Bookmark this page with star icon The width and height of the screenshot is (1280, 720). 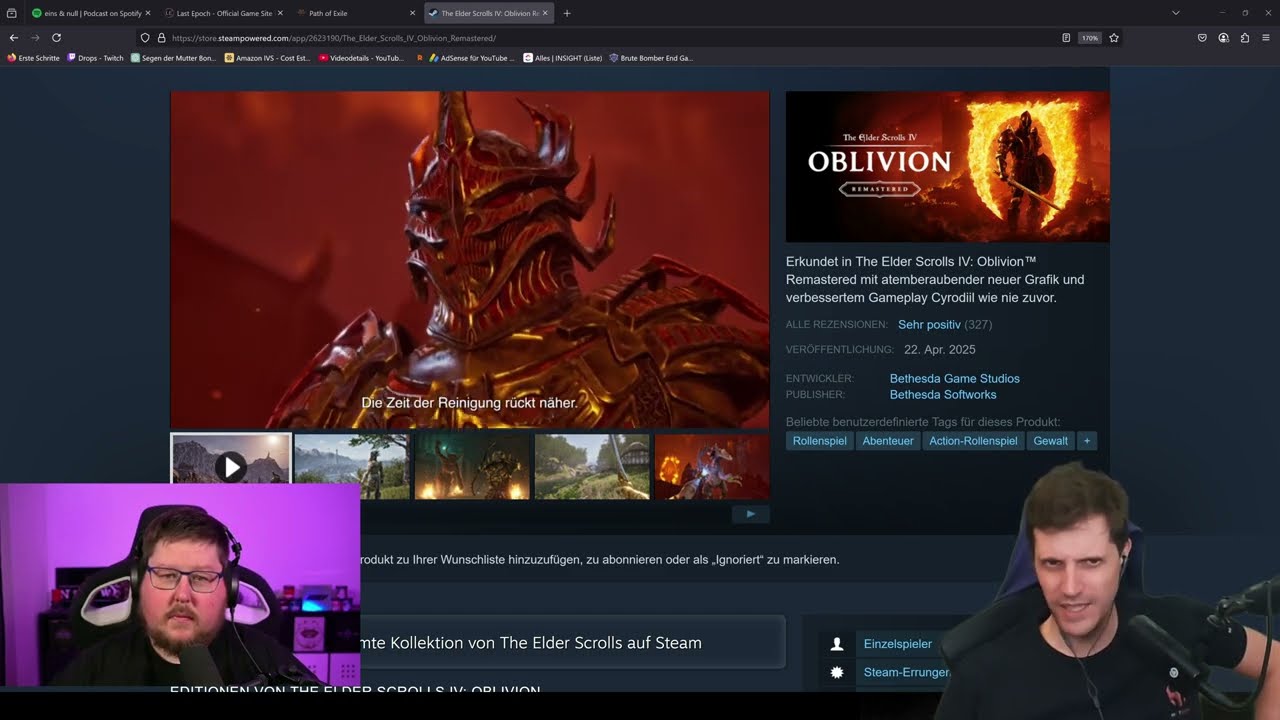click(x=1114, y=38)
